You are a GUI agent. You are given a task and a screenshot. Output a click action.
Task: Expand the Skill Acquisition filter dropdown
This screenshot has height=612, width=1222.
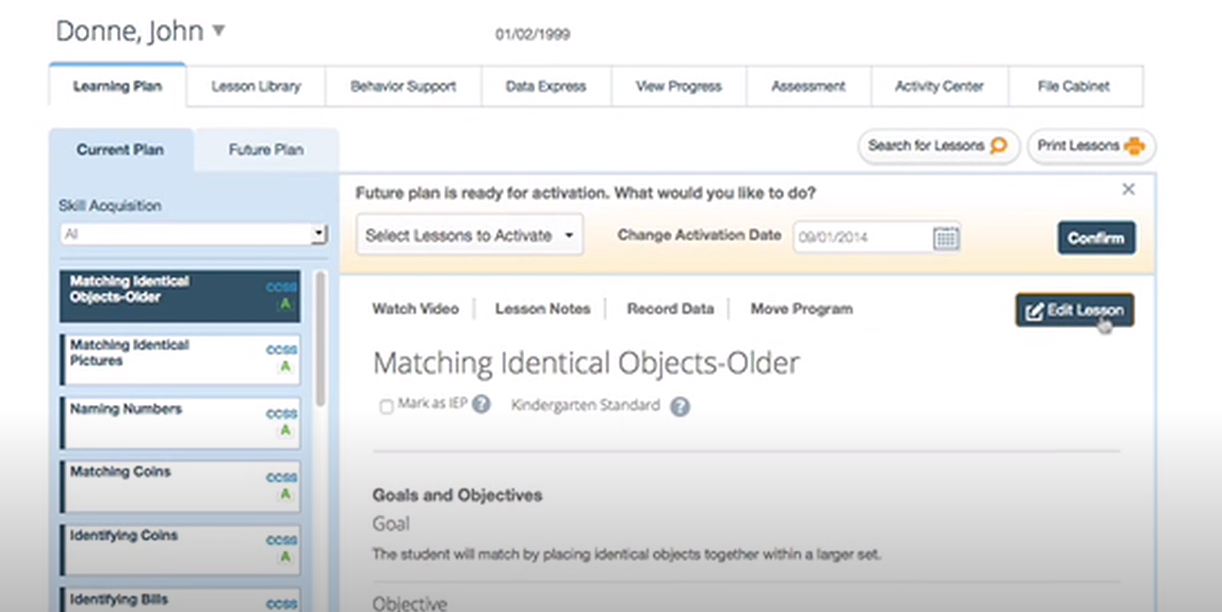(319, 234)
